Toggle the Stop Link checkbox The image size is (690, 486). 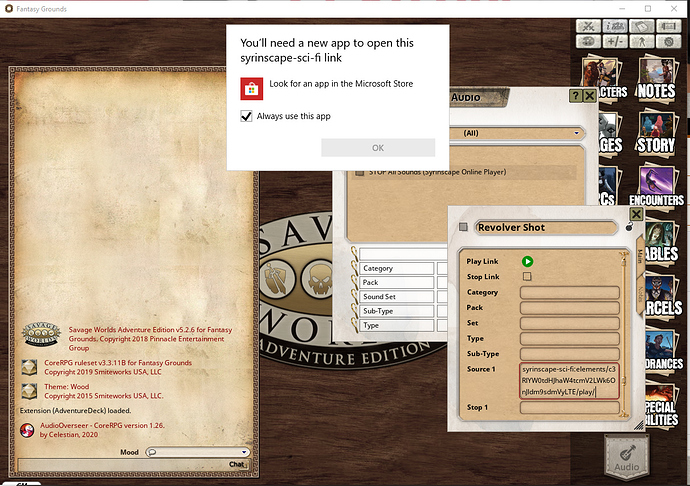[x=527, y=276]
